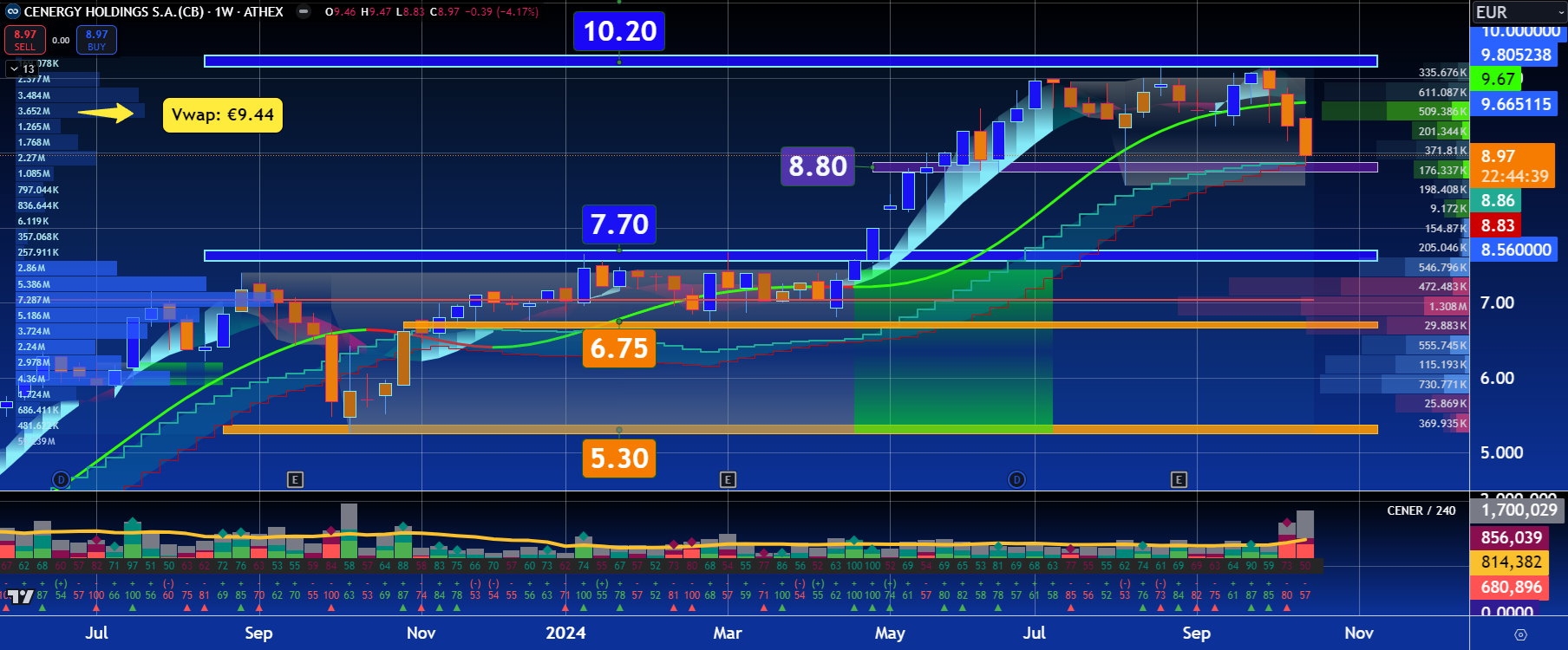Click the green 9.67 axis price tag
1568x650 pixels.
(x=1498, y=79)
